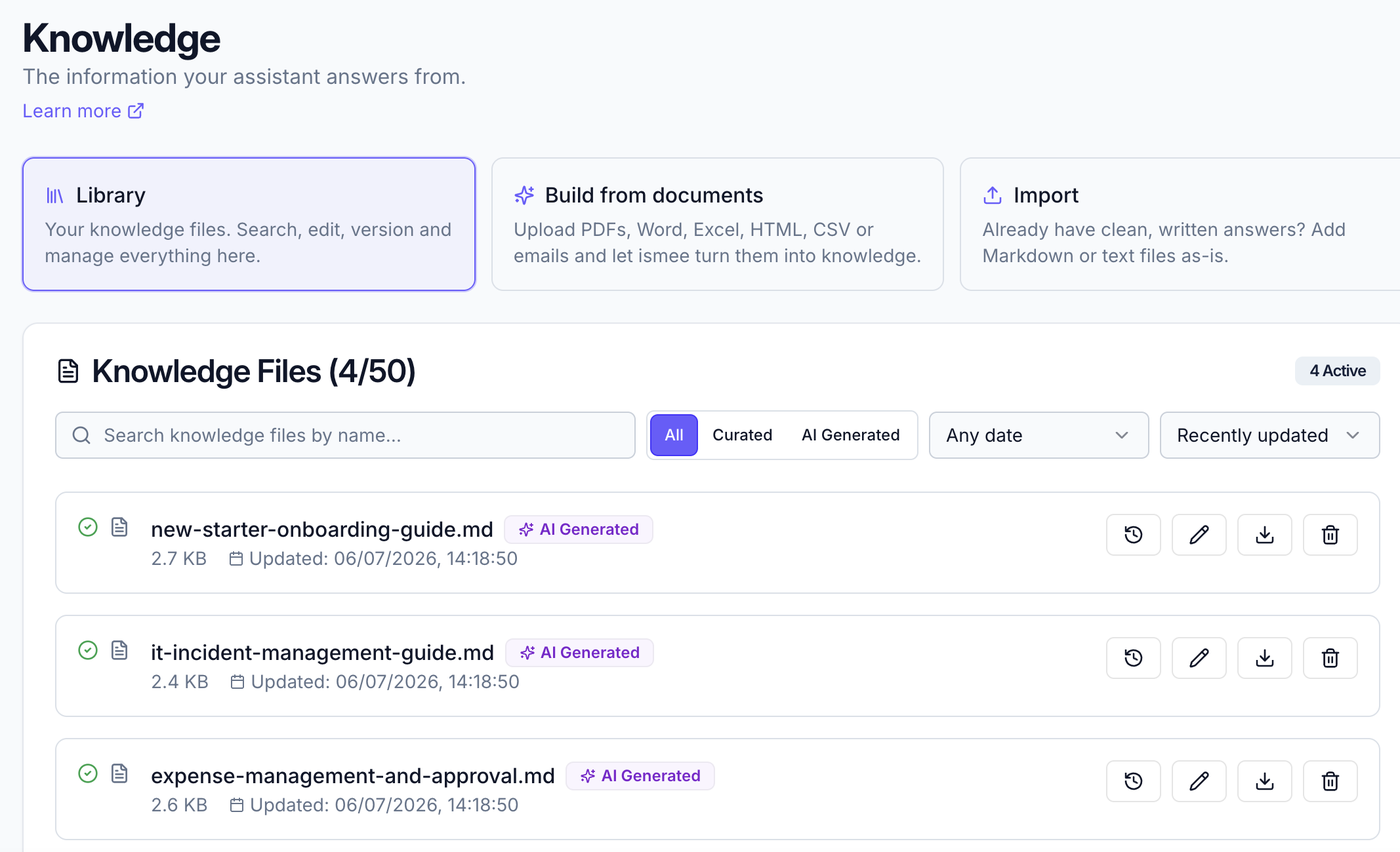This screenshot has width=1400, height=852.
Task: Click the 2.4 KB file size
Action: 180,682
